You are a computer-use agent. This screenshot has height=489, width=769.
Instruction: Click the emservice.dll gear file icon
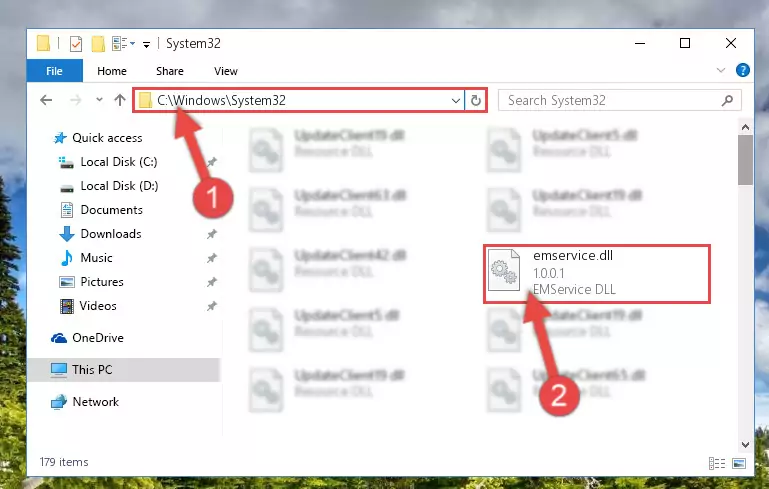[x=504, y=270]
